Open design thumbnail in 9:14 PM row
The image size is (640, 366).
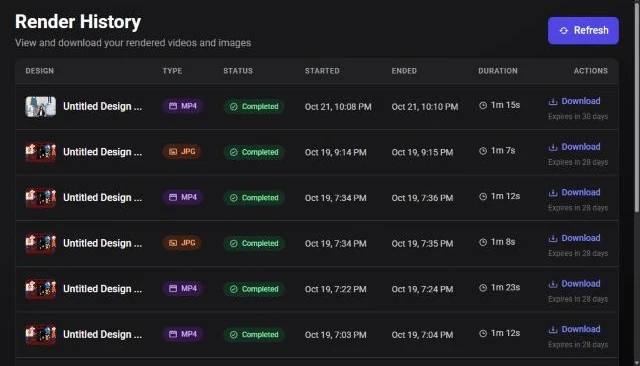pos(41,152)
